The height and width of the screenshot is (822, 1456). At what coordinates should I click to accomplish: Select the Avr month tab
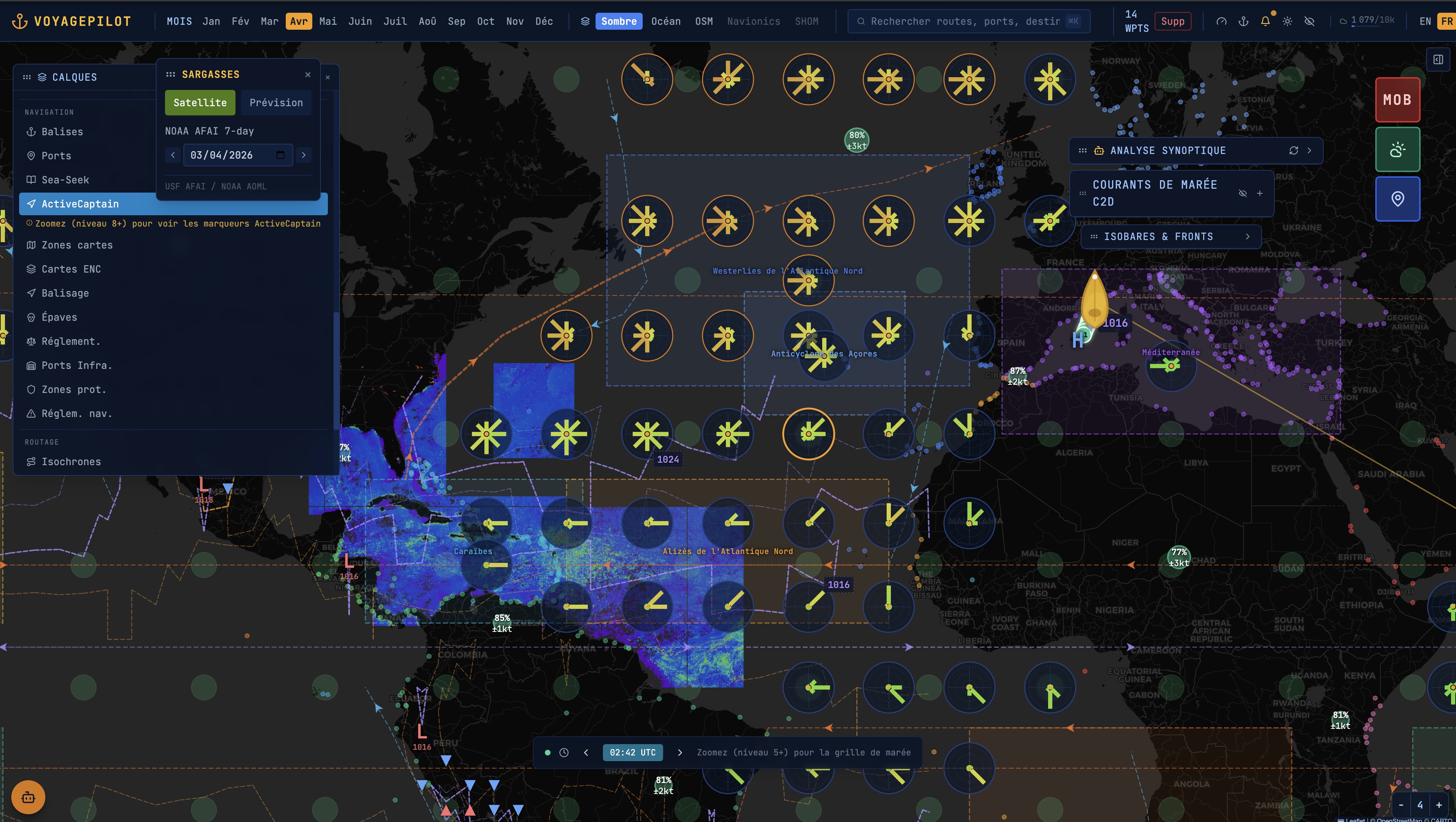[x=298, y=21]
